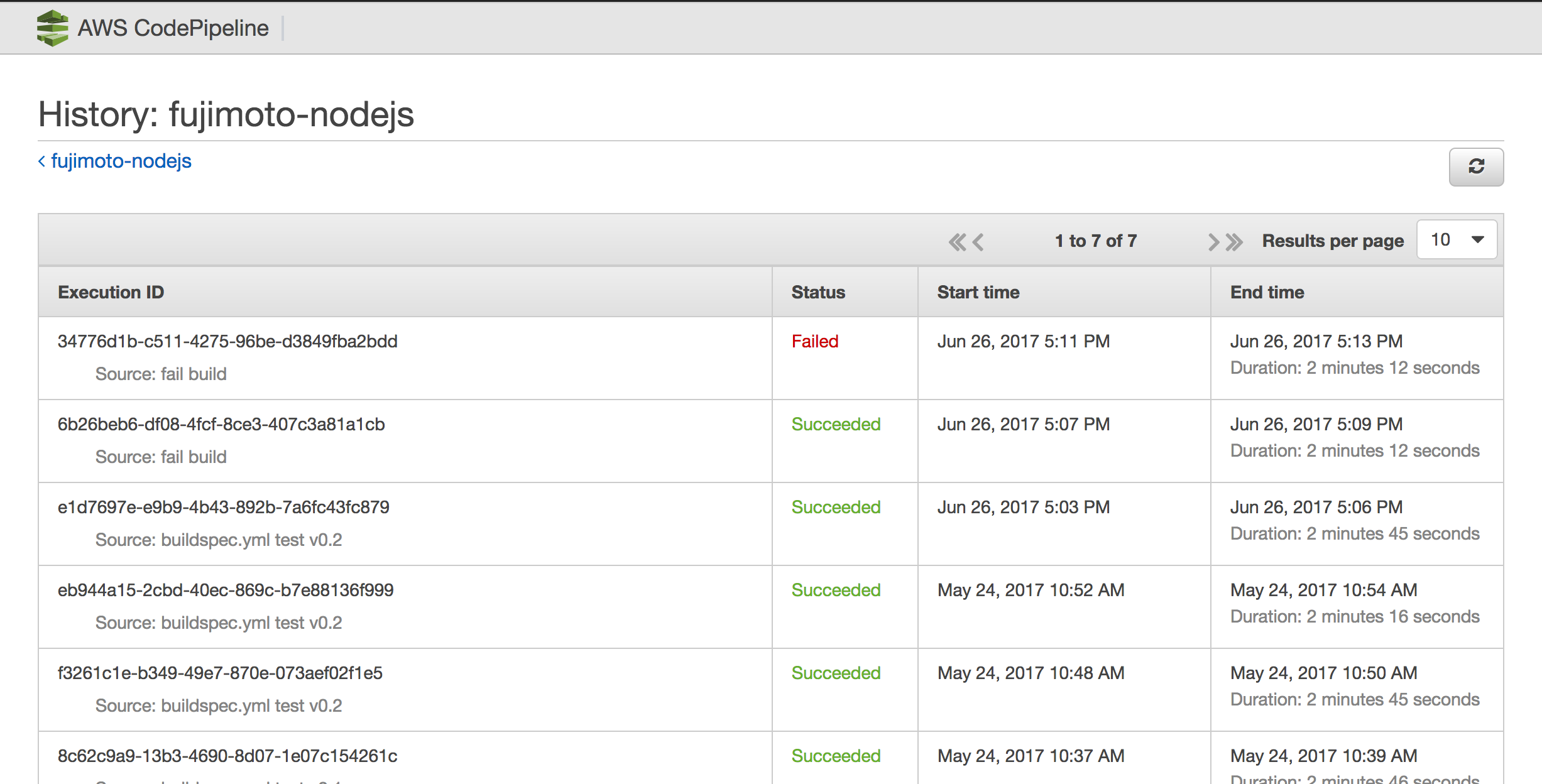Image resolution: width=1542 pixels, height=784 pixels.
Task: Click 'Duration: 2 minutes 45 seconds' under 10:50 AM
Action: pos(1355,699)
